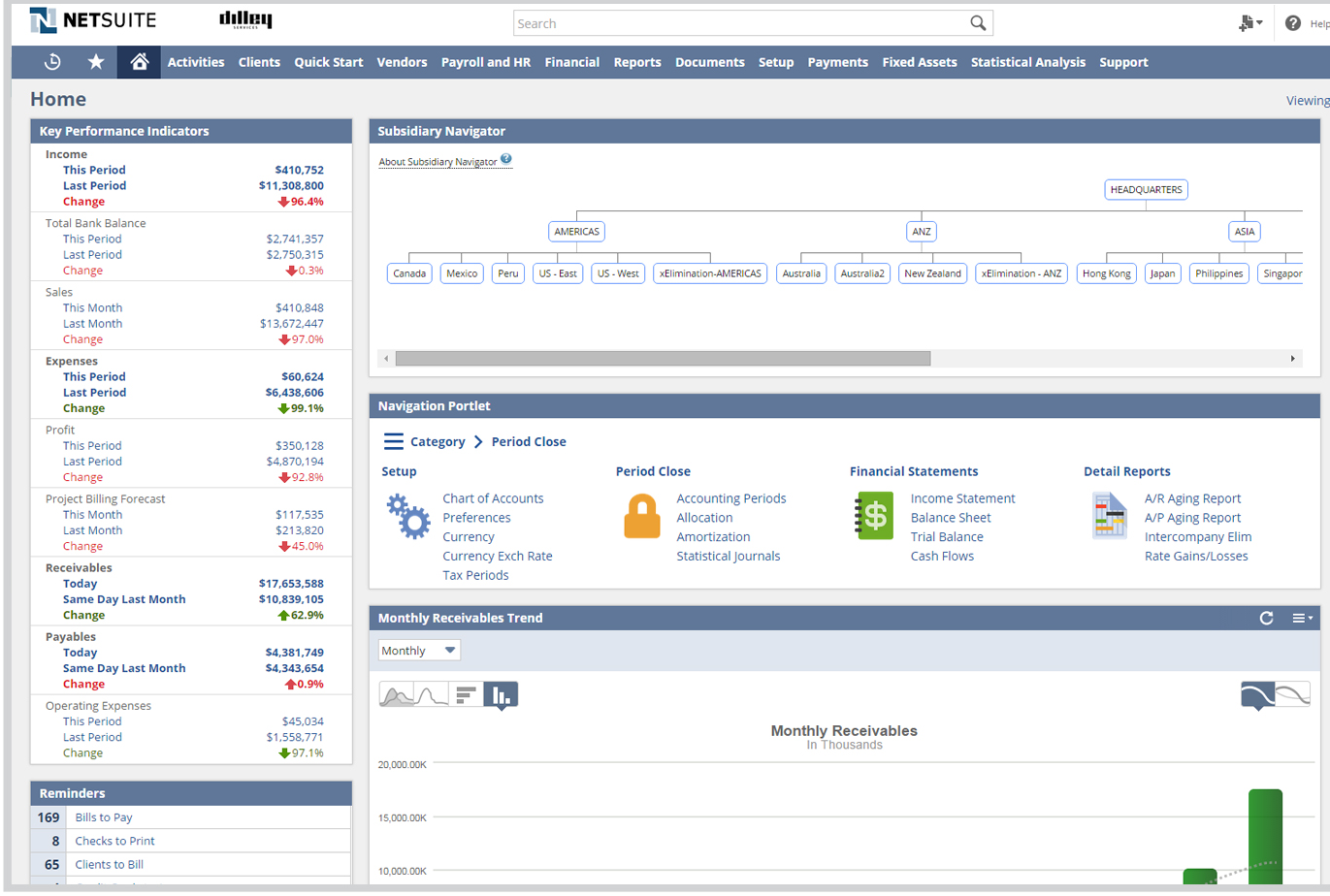Open the Fixed Assets menu
This screenshot has width=1330, height=896.
pos(920,62)
